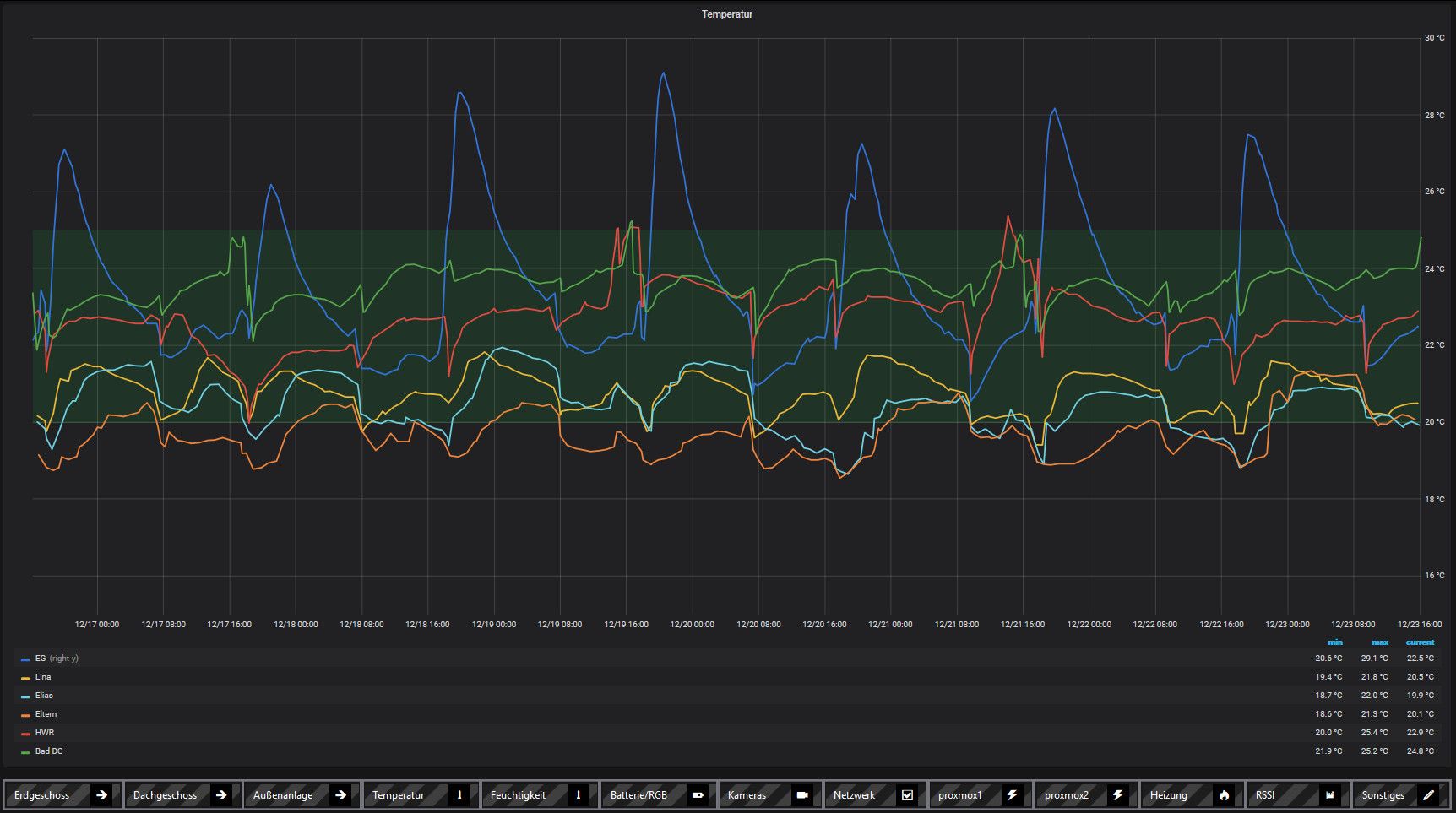Click the lightning bolt icon on the proxmox1 button
Viewport: 1456px width, 813px height.
click(1013, 795)
